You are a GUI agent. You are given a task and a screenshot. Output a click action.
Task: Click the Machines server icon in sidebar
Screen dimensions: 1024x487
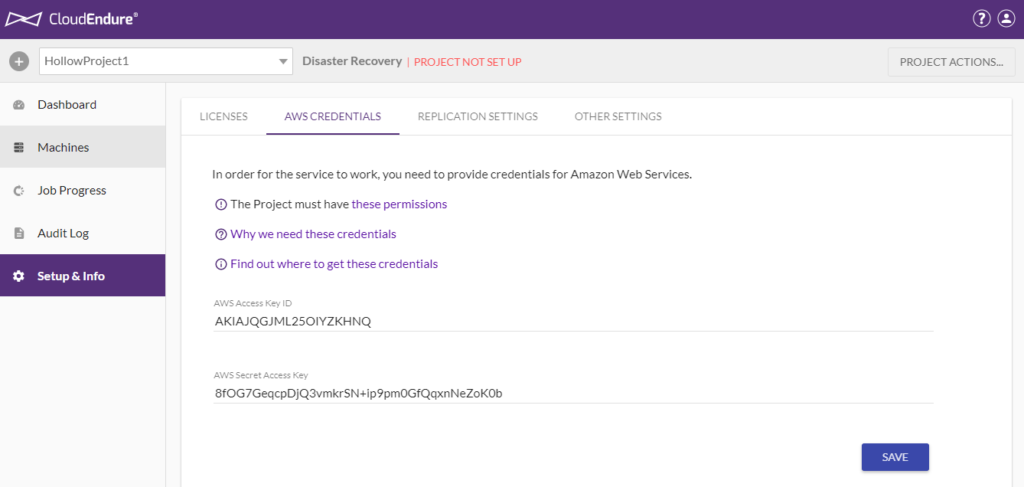(x=19, y=148)
